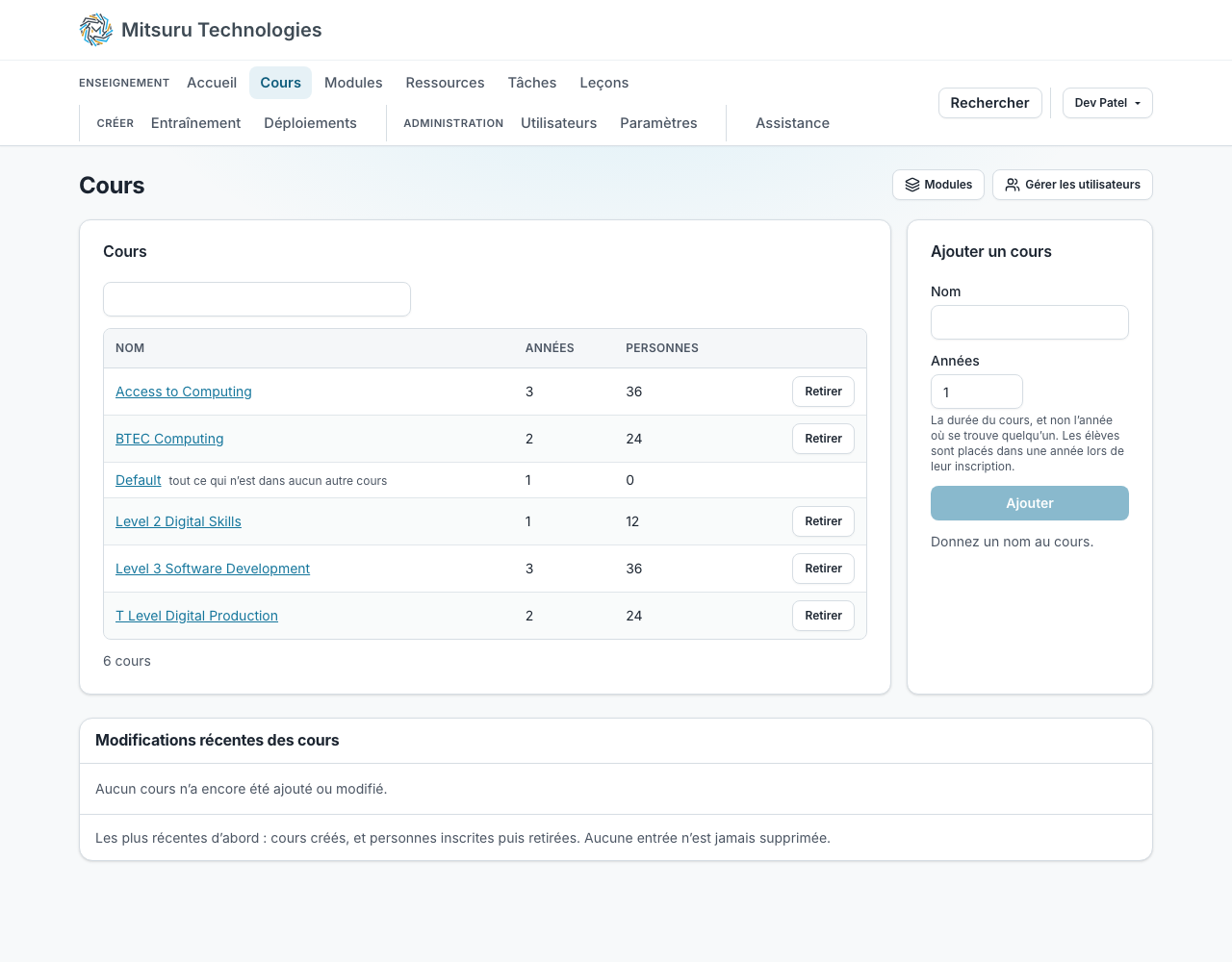Viewport: 1232px width, 962px height.
Task: Go to Modules in the top navigation
Action: 353,83
